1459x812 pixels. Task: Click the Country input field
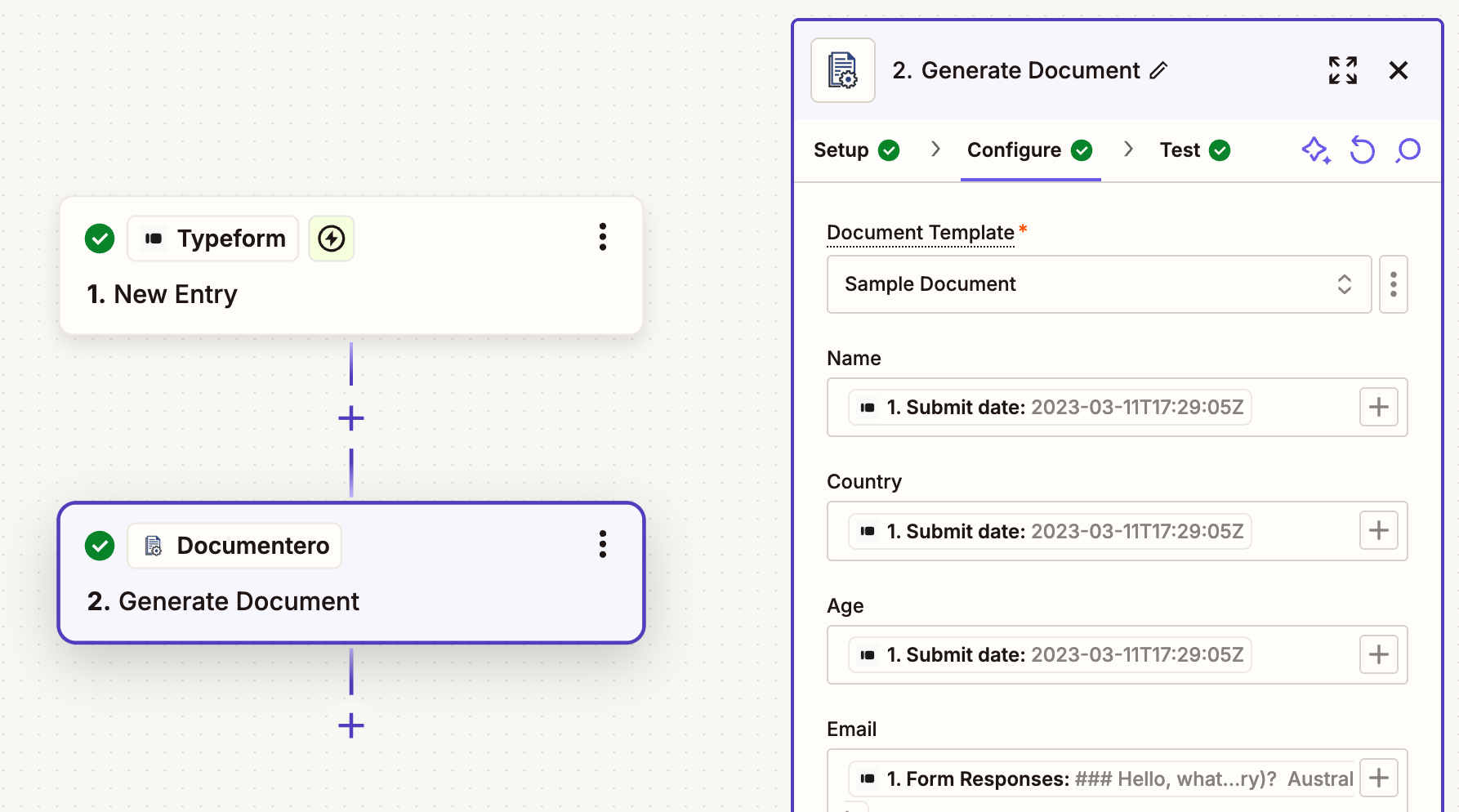click(x=1117, y=531)
